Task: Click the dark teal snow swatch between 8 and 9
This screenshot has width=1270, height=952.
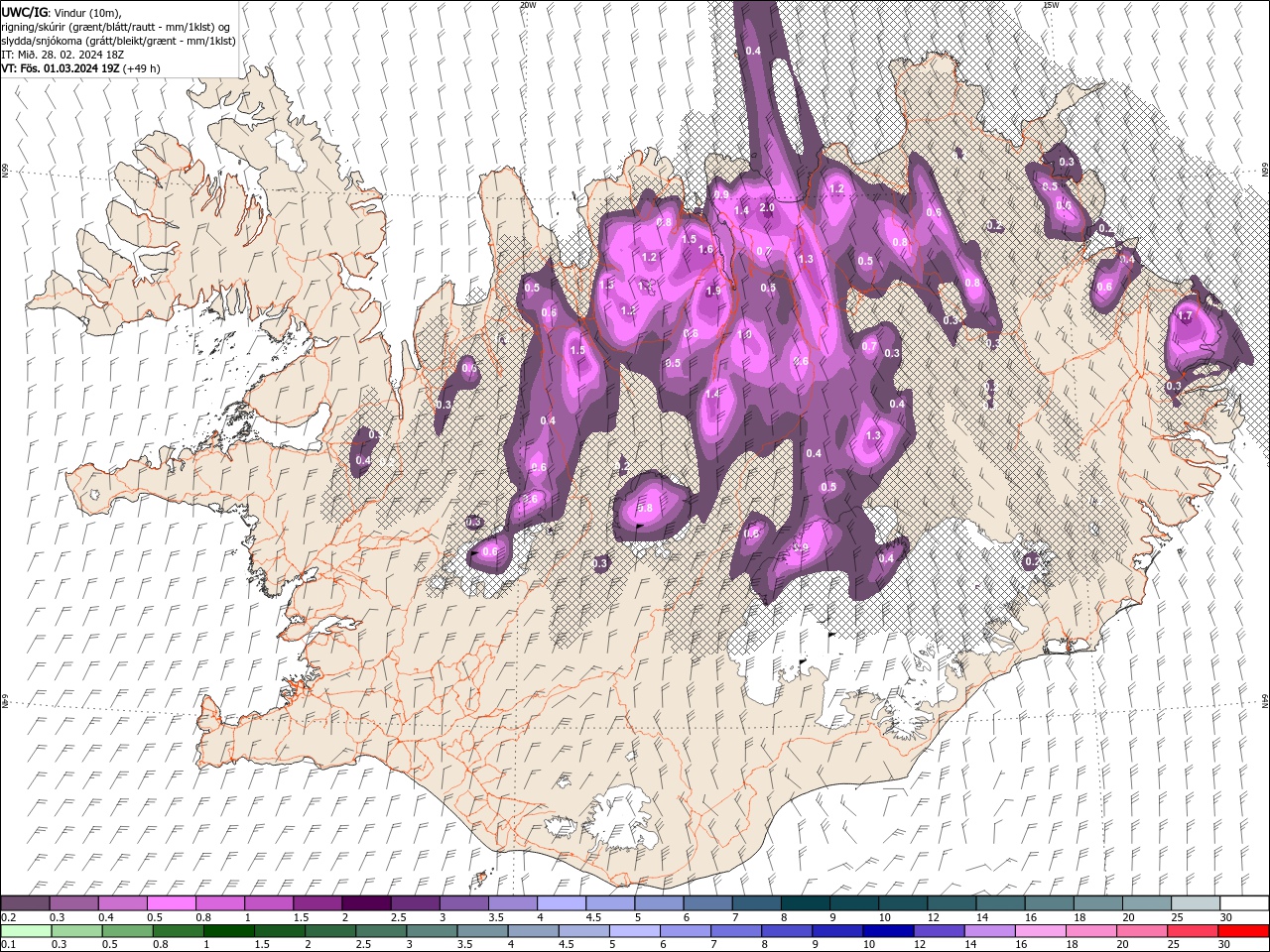Action: tap(806, 903)
